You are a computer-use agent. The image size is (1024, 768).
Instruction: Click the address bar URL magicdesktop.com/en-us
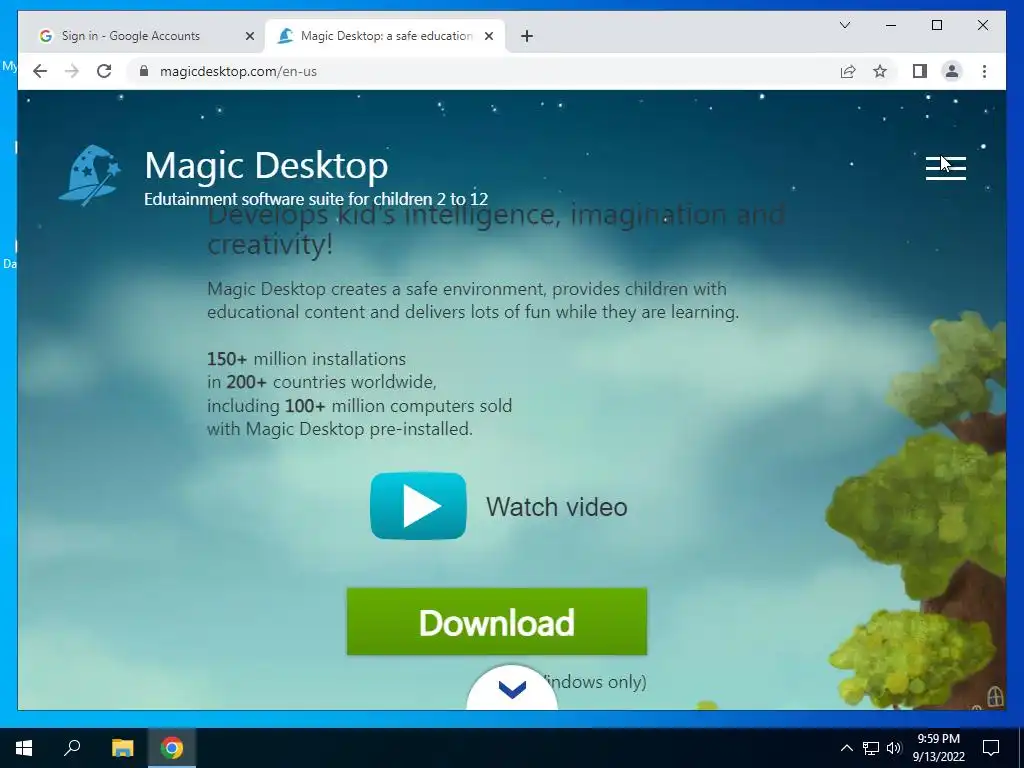[x=238, y=71]
